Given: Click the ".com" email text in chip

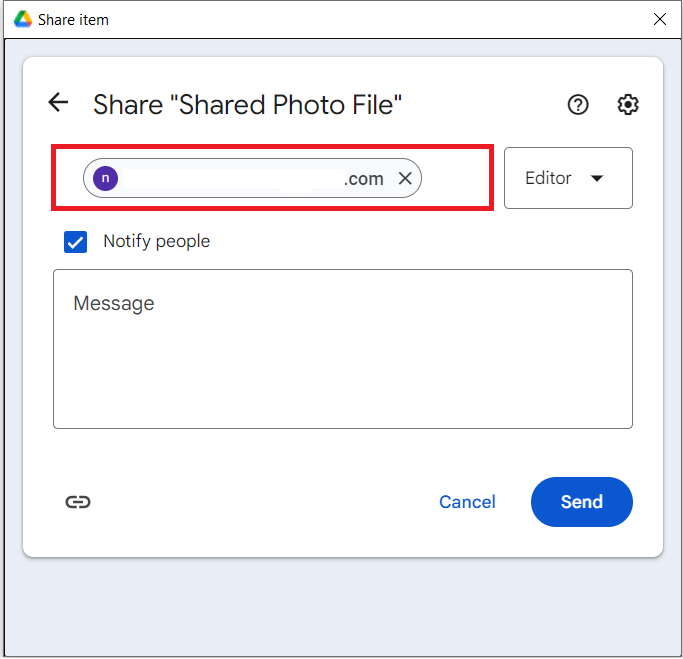Looking at the screenshot, I should tap(363, 179).
